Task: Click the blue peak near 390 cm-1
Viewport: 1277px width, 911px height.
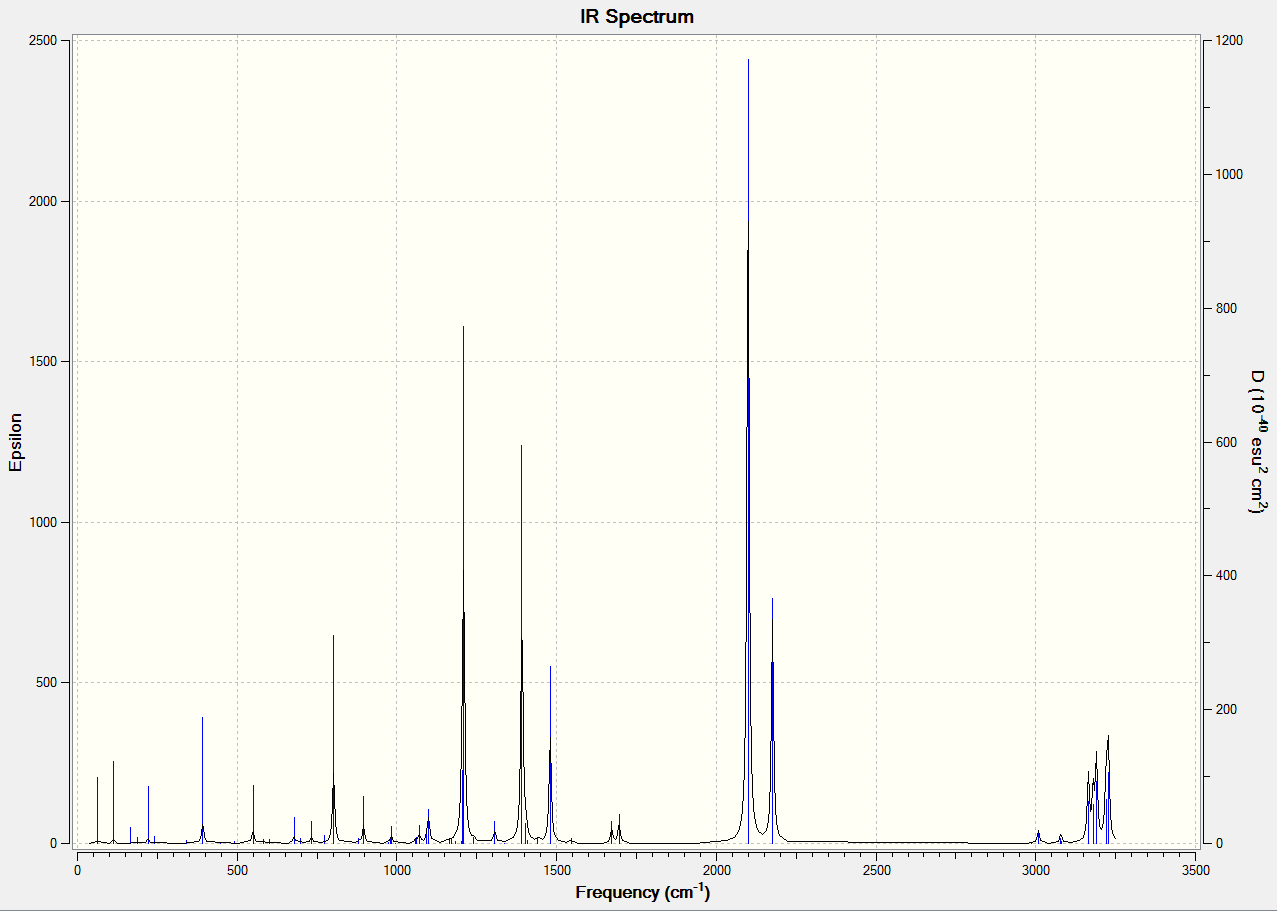Action: [x=202, y=780]
